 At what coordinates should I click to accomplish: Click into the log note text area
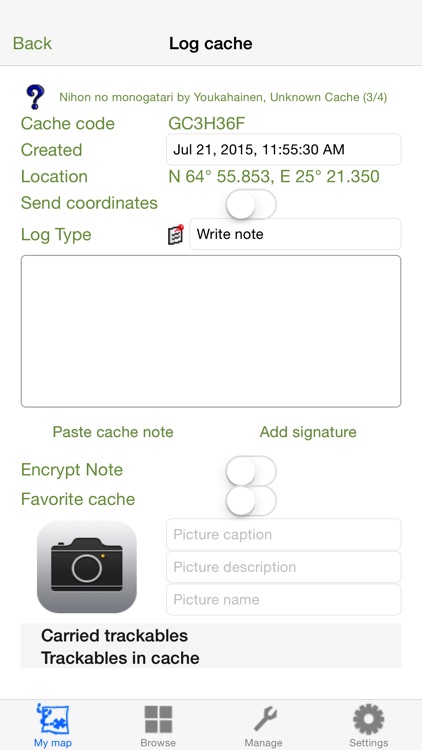[211, 331]
